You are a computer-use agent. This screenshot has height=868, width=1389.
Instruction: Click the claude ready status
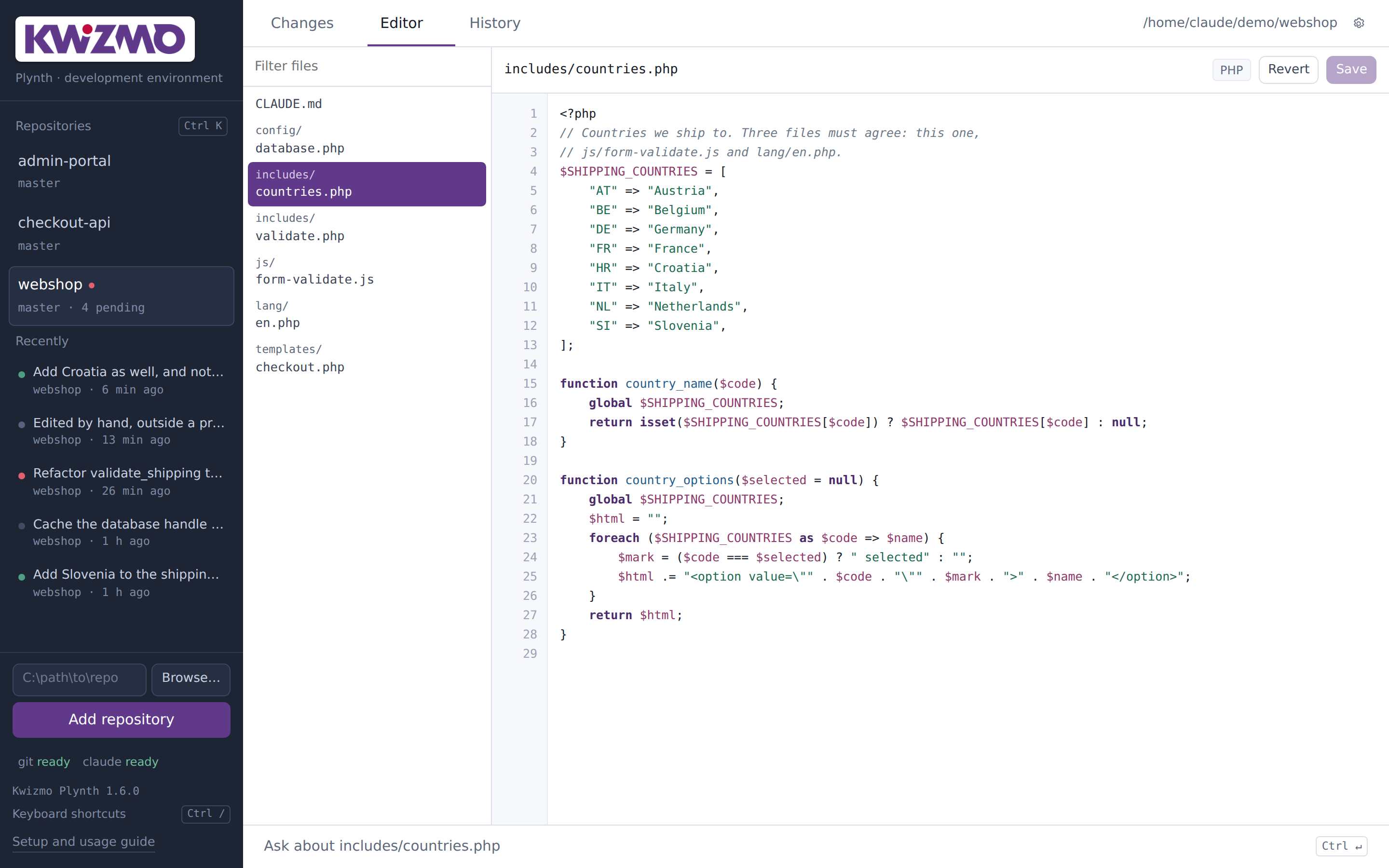pos(121,761)
